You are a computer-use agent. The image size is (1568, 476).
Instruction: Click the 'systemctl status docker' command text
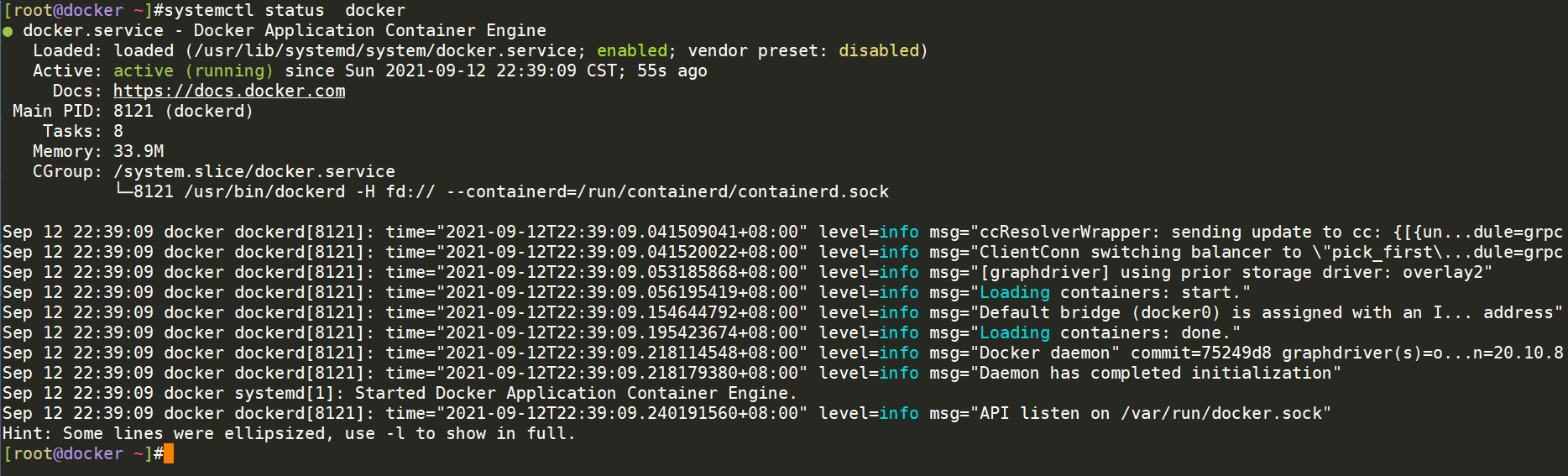coord(280,10)
